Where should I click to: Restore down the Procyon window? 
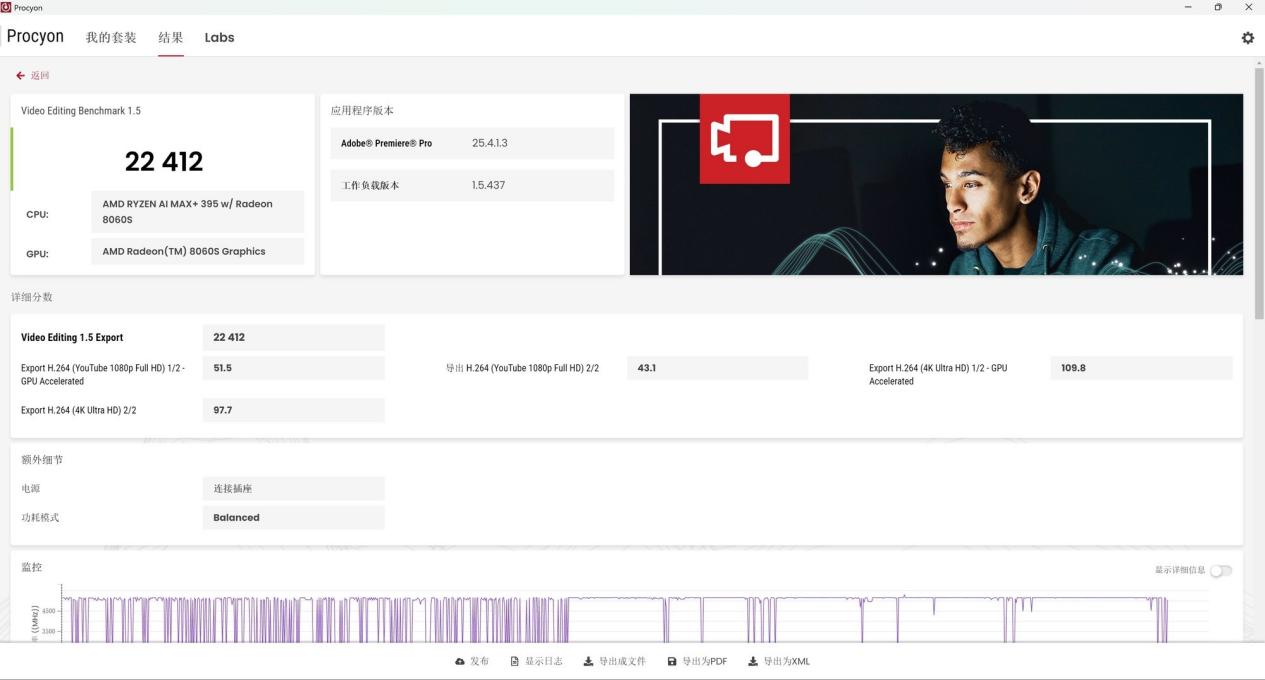pos(1217,7)
